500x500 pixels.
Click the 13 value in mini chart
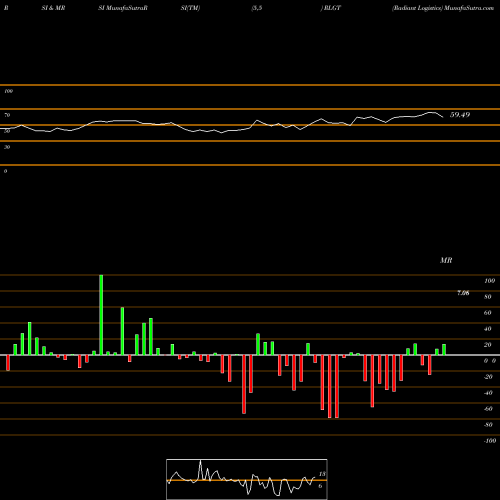[322, 474]
